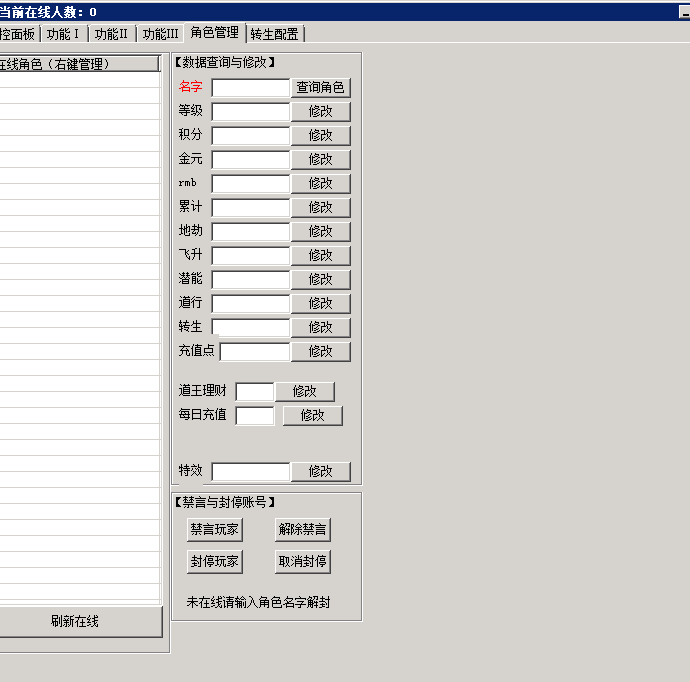Click 修改 button in the 金元 row

(320, 159)
